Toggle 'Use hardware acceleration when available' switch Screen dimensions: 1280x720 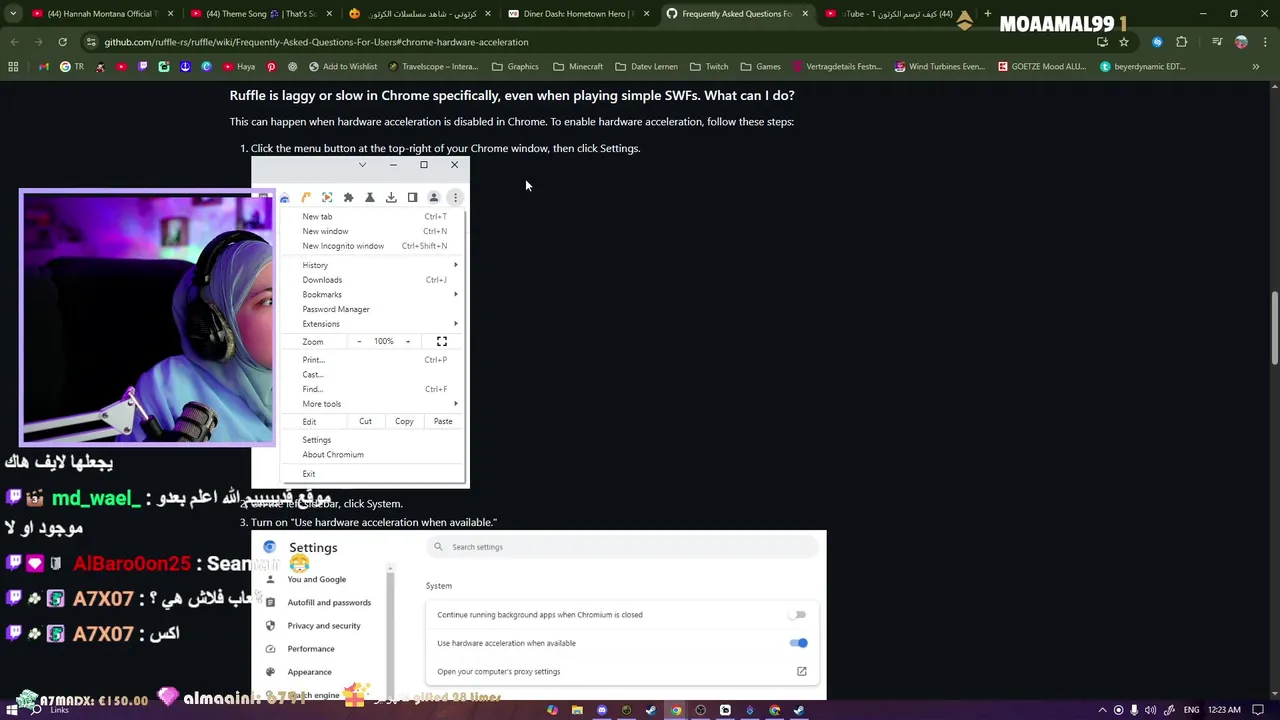(x=798, y=643)
